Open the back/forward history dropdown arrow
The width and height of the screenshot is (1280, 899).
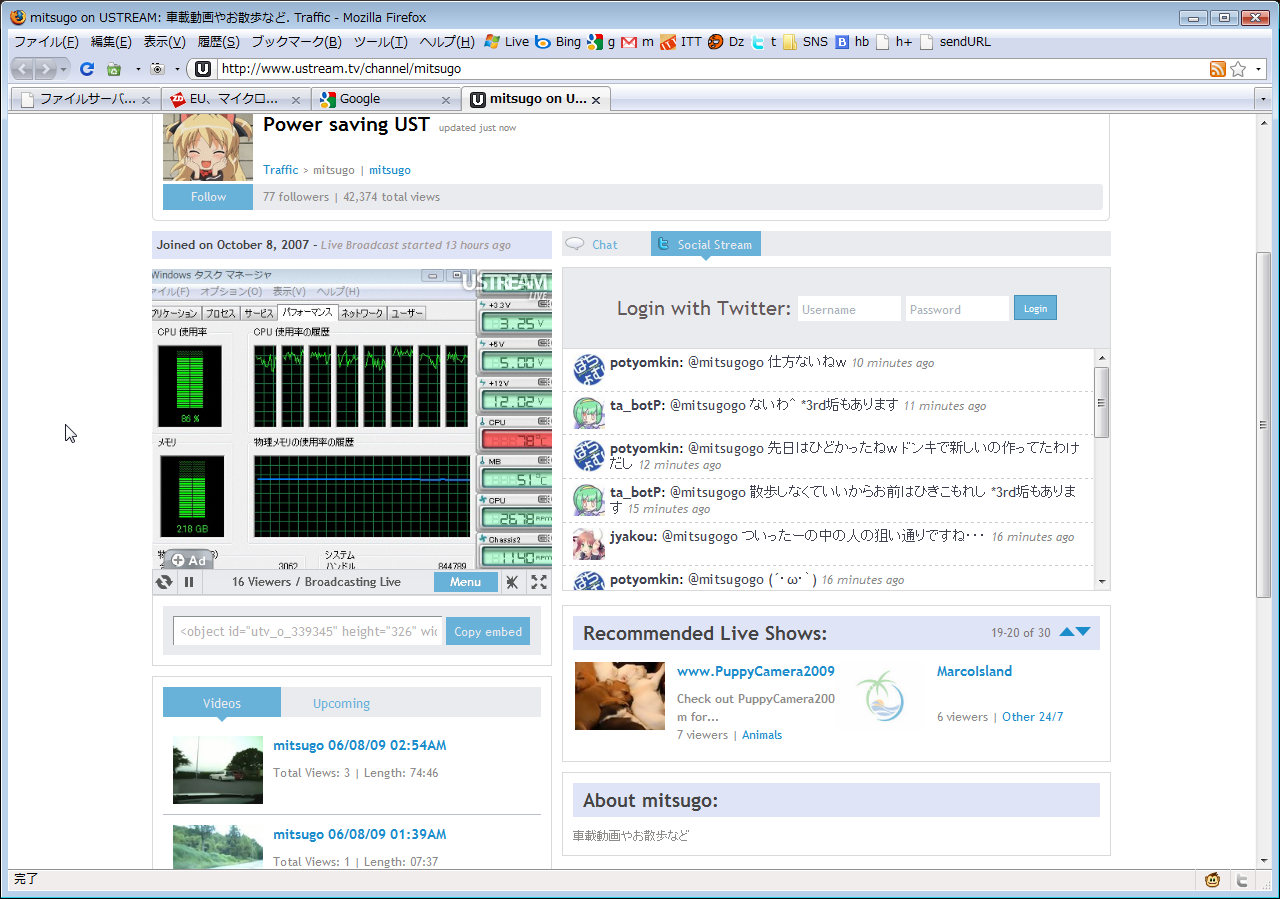click(x=65, y=69)
